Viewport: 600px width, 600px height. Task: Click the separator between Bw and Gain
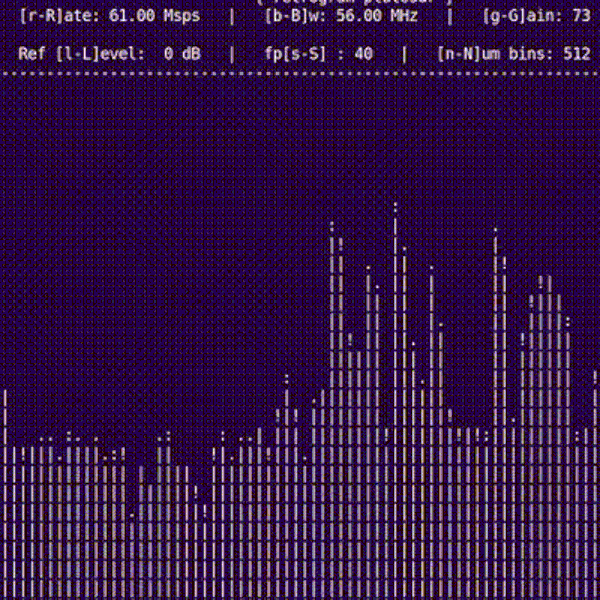pyautogui.click(x=450, y=16)
